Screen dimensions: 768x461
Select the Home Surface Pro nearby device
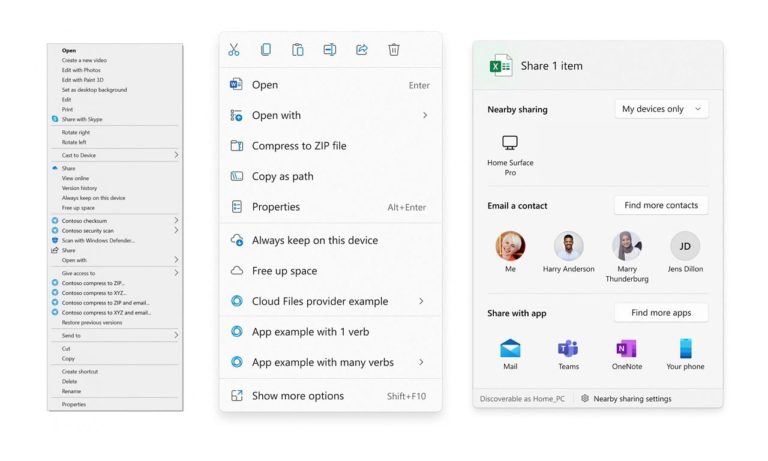point(510,155)
